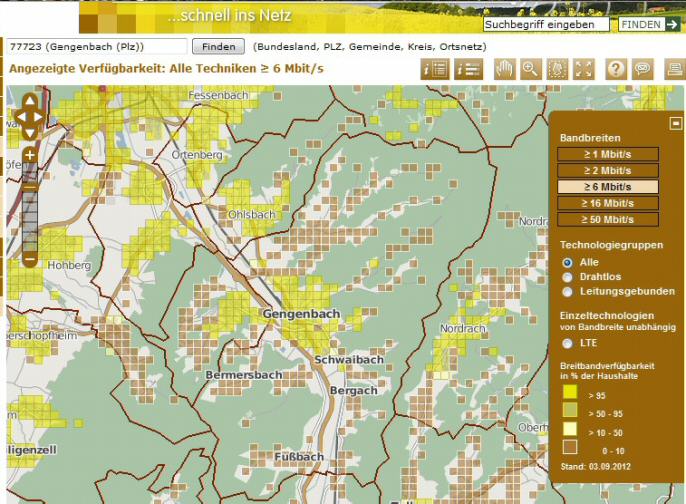Select the Alle technology radio button

[568, 262]
